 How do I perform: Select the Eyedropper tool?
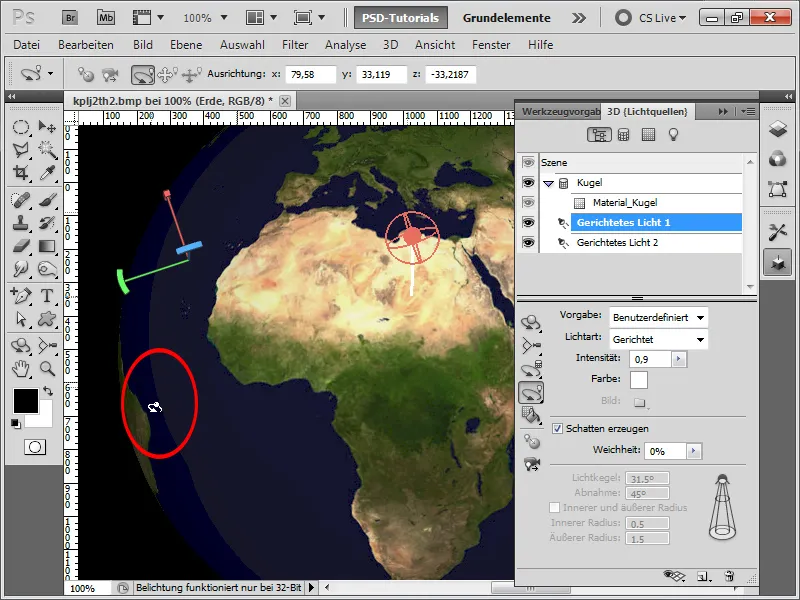click(x=47, y=172)
